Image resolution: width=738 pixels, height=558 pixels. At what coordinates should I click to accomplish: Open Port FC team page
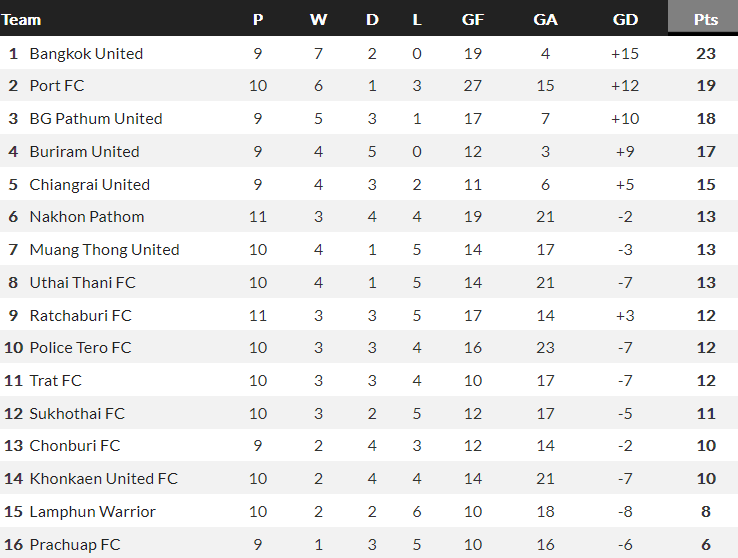tap(57, 86)
